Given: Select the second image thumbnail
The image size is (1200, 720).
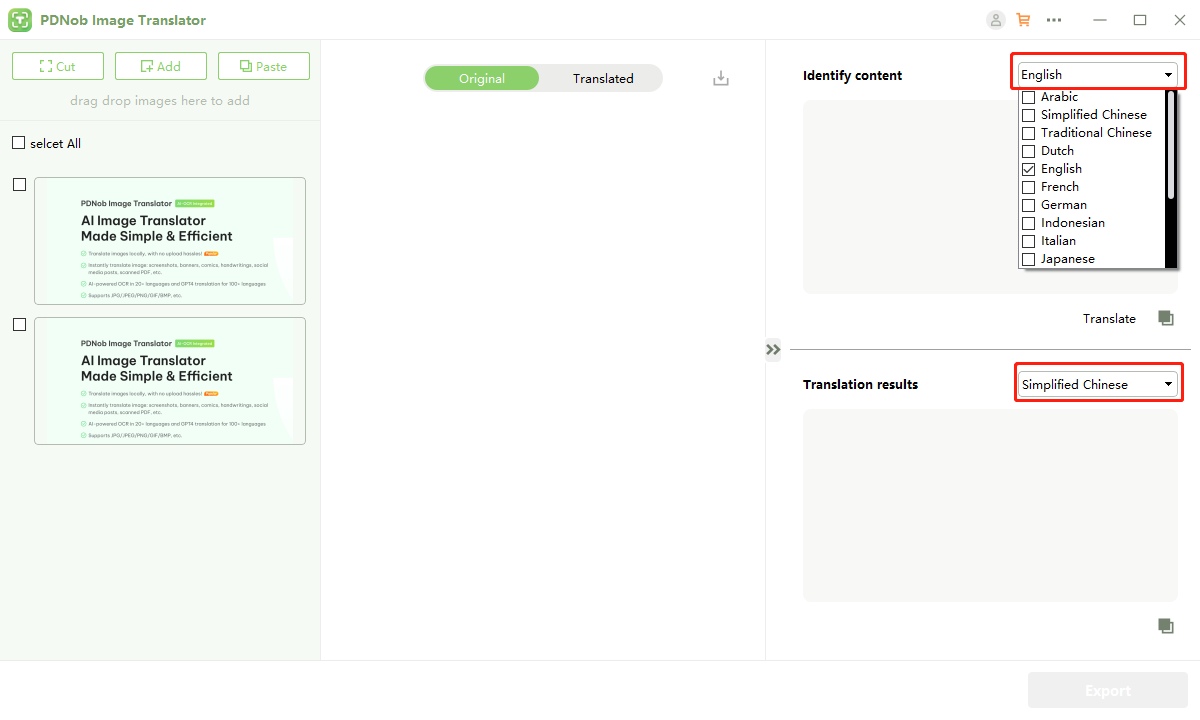Looking at the screenshot, I should click(x=170, y=381).
